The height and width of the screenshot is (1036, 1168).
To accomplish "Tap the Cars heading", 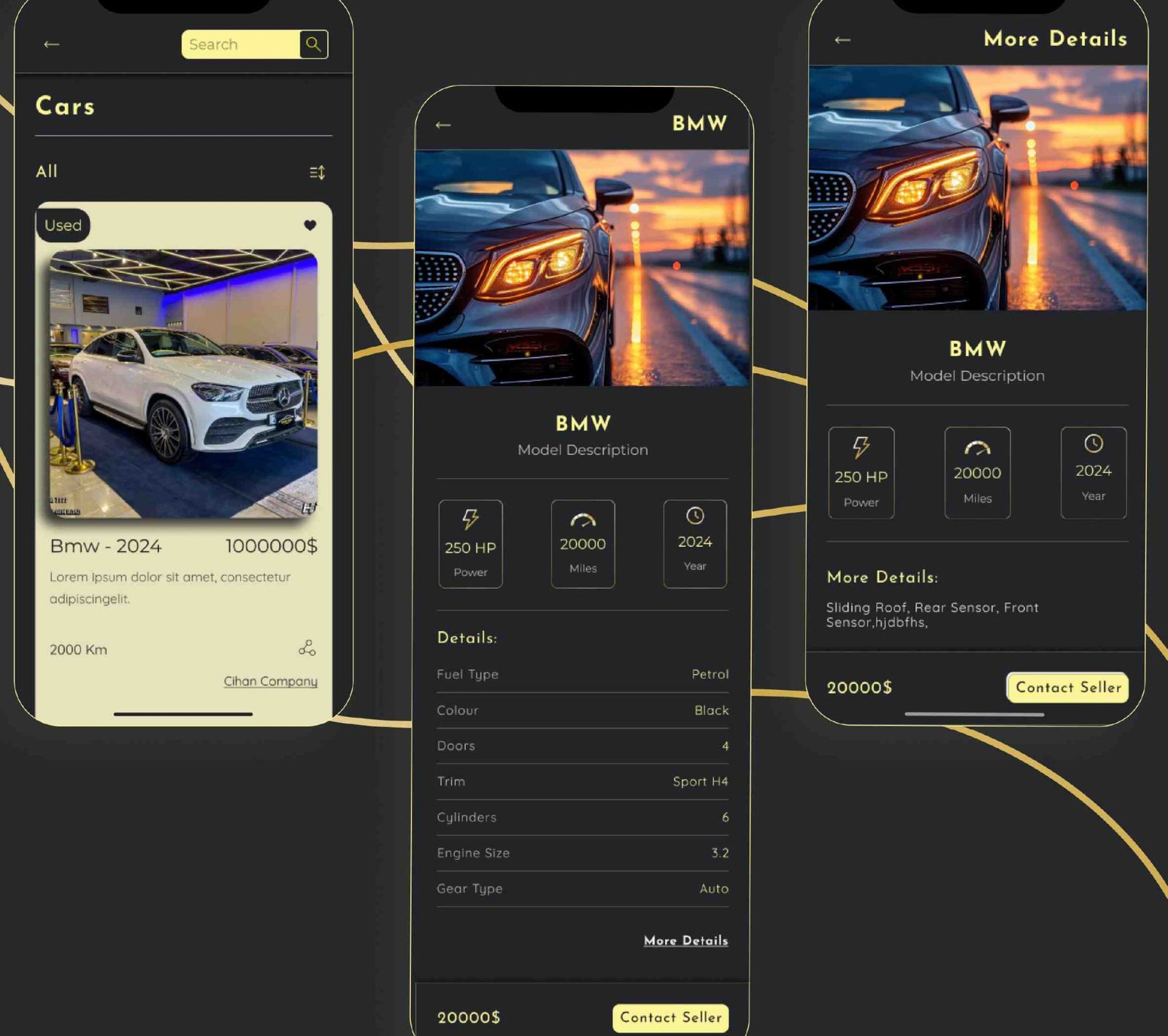I will [x=65, y=107].
